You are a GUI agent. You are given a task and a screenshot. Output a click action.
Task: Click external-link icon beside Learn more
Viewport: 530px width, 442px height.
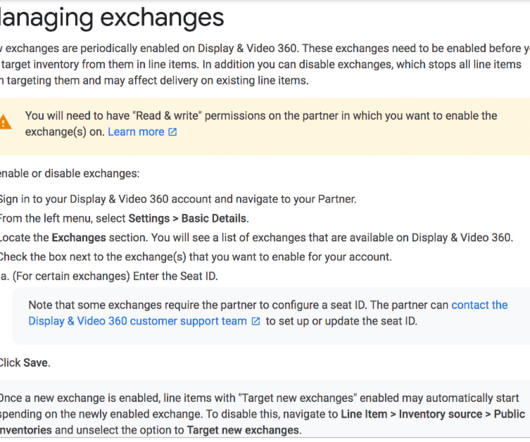click(172, 132)
